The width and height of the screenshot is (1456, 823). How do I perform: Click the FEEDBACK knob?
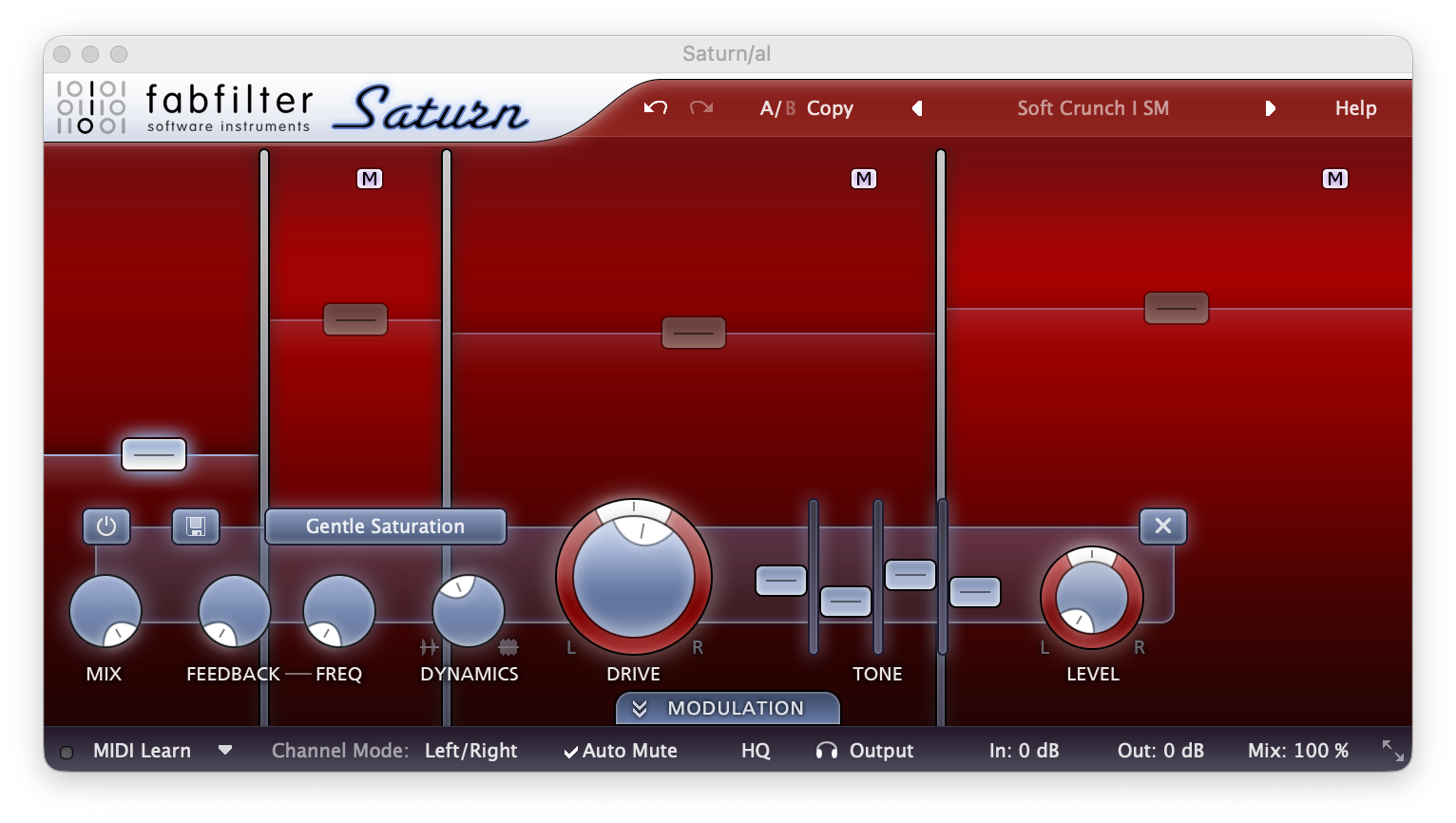tap(235, 611)
